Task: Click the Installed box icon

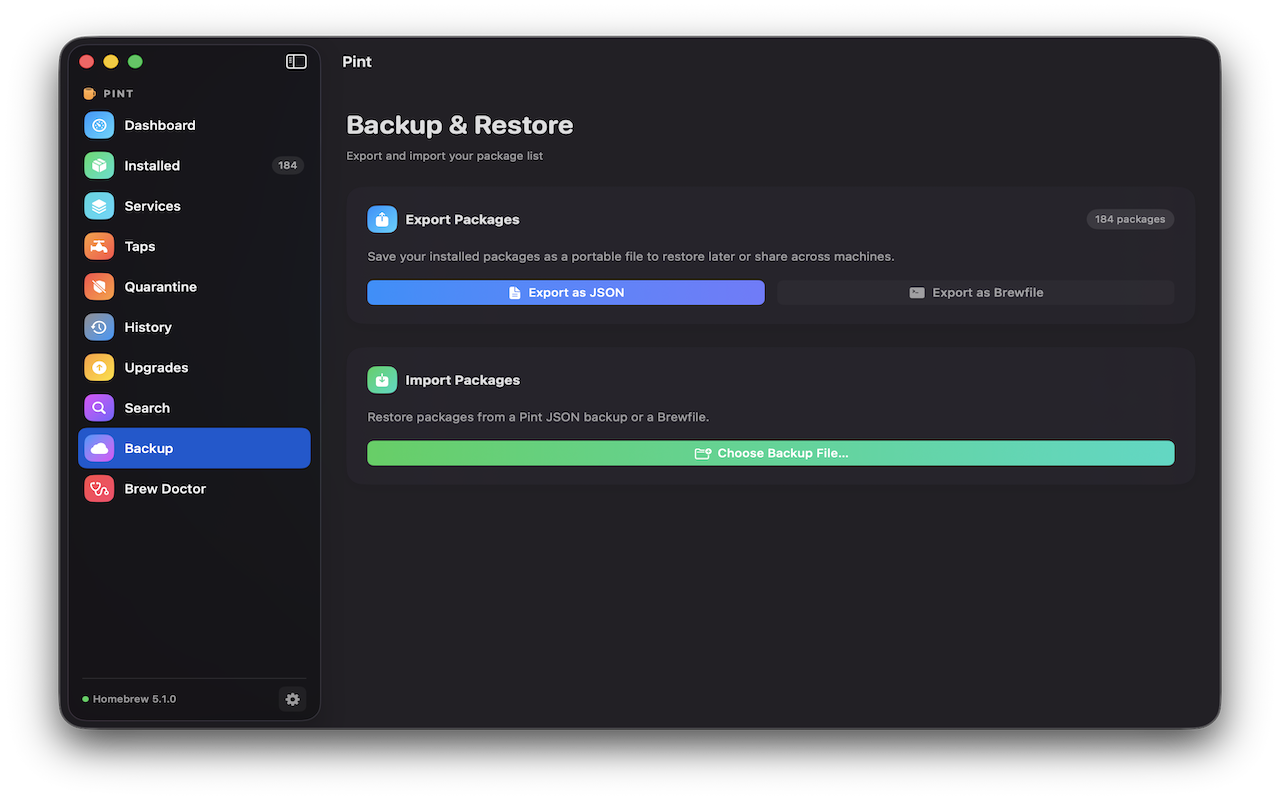Action: click(x=99, y=166)
